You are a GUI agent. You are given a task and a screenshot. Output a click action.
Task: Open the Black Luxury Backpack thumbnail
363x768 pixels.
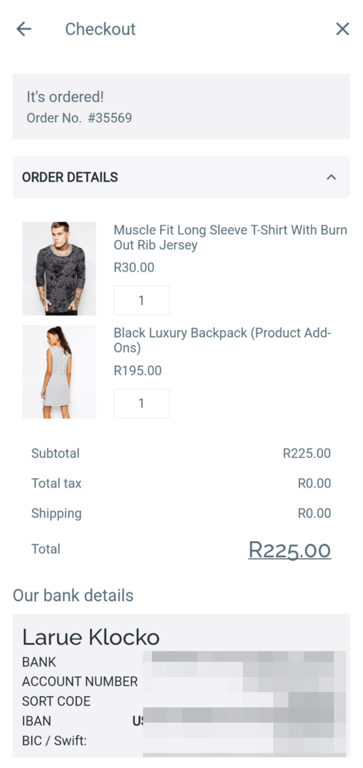(59, 371)
